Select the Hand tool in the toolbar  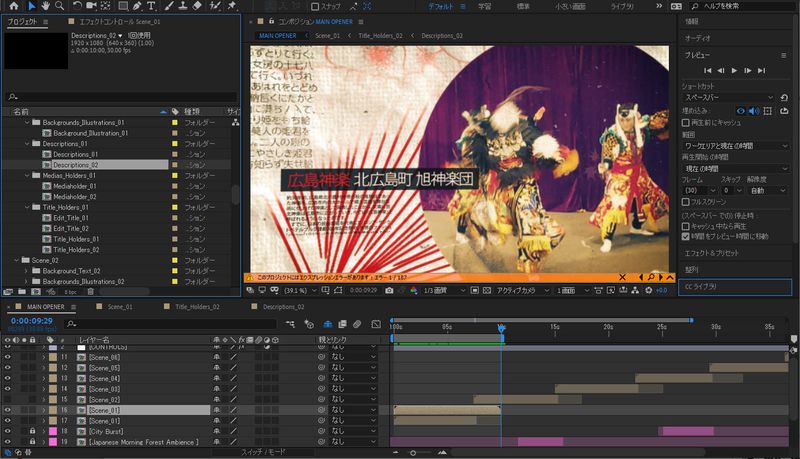click(47, 6)
